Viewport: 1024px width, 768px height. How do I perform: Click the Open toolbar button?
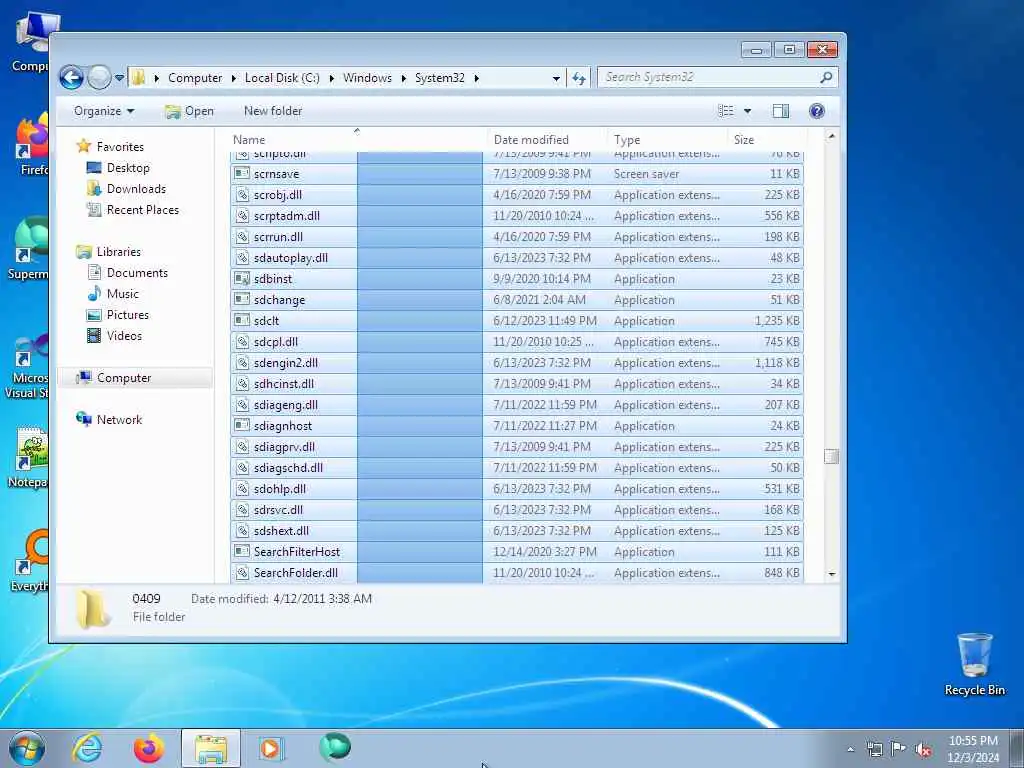click(x=189, y=111)
